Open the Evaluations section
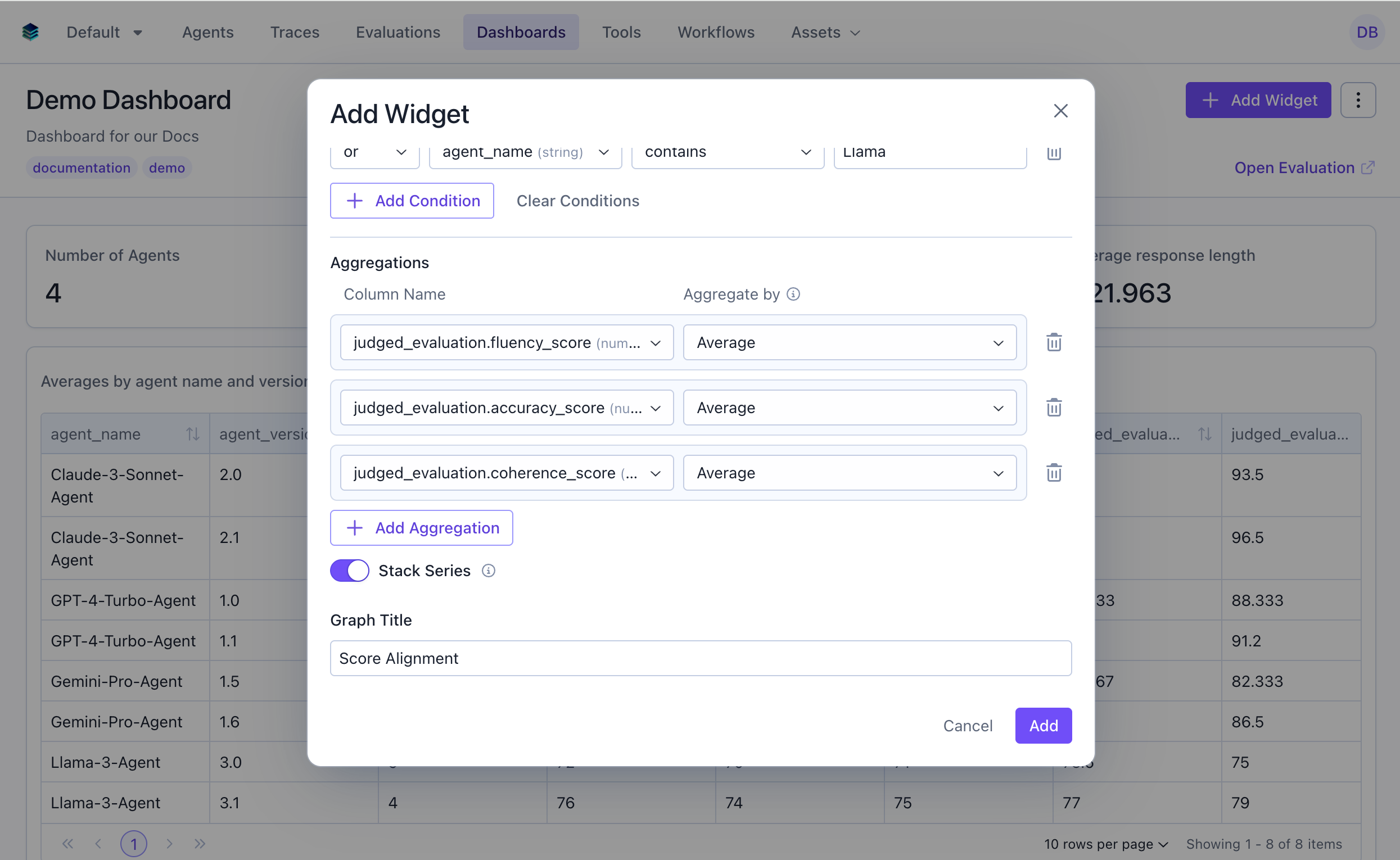 (x=398, y=32)
